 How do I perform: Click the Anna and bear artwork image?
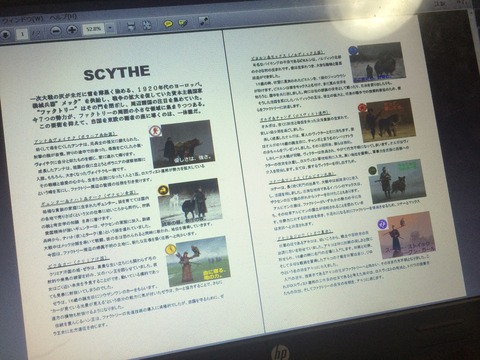[x=182, y=144]
